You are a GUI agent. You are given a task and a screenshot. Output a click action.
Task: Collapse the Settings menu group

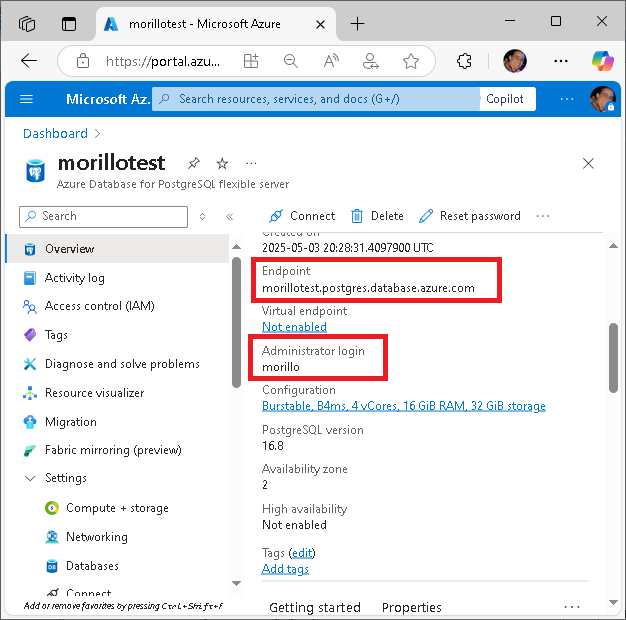pos(30,478)
